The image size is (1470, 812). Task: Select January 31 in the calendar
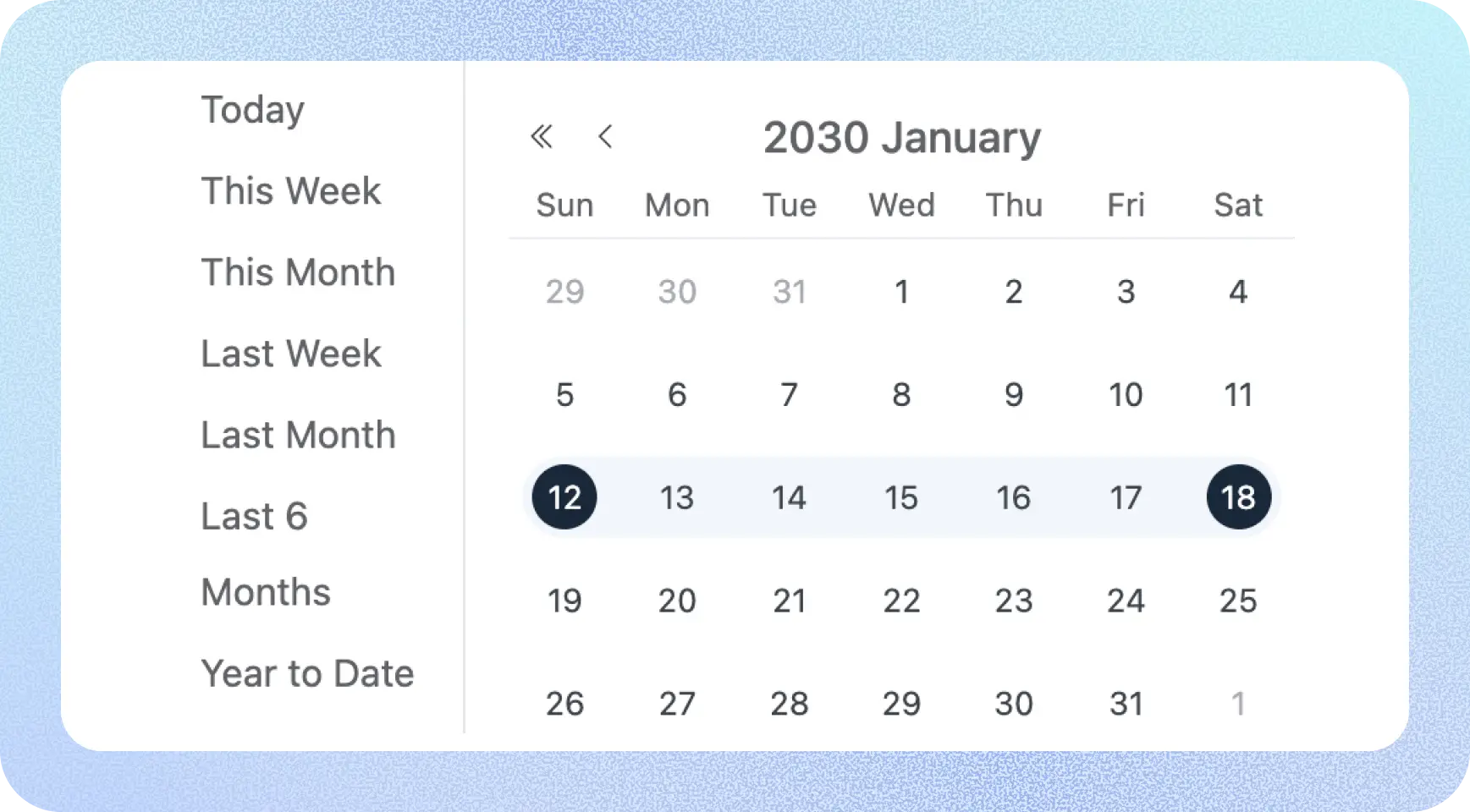pyautogui.click(x=1126, y=703)
